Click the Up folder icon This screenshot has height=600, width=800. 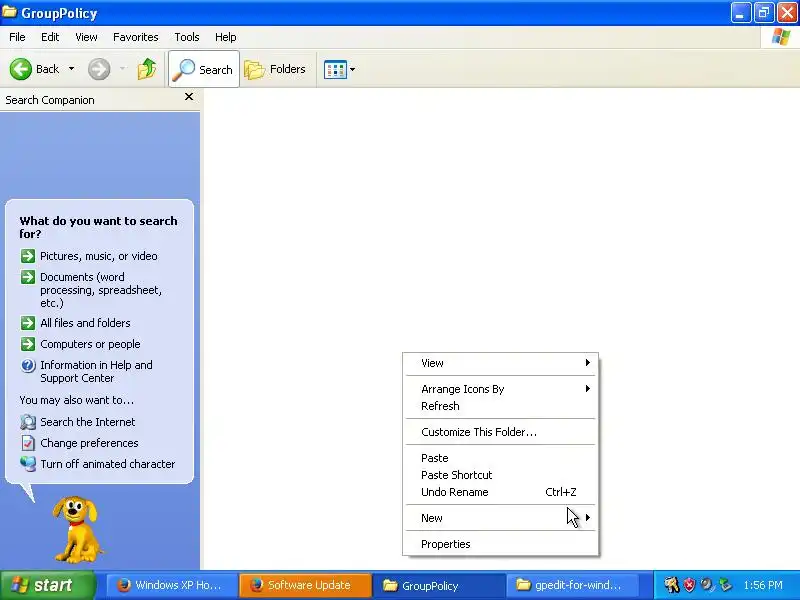(147, 69)
